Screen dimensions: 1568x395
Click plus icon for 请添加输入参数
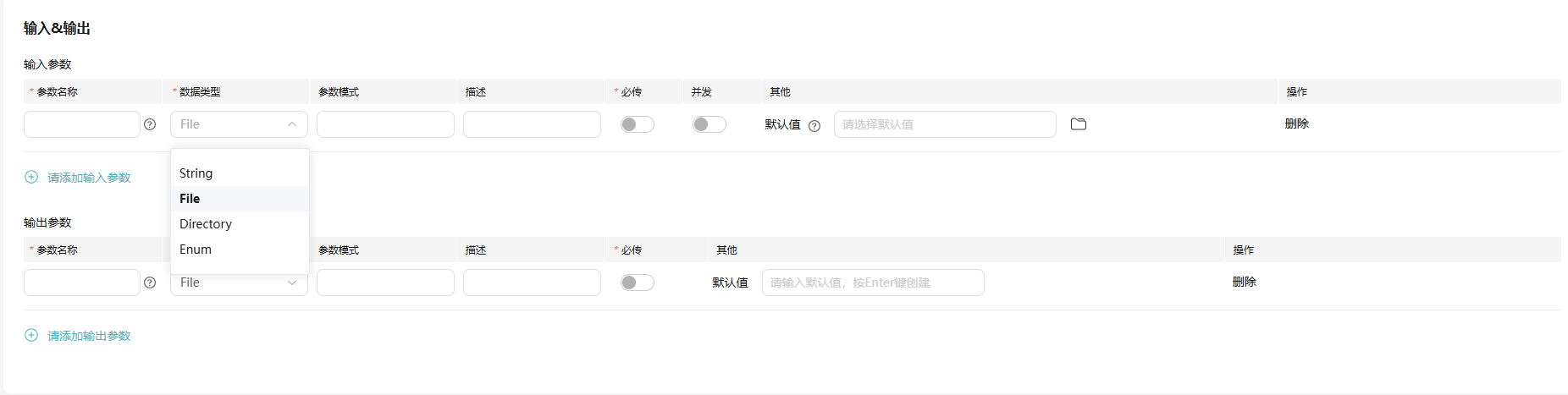point(31,177)
